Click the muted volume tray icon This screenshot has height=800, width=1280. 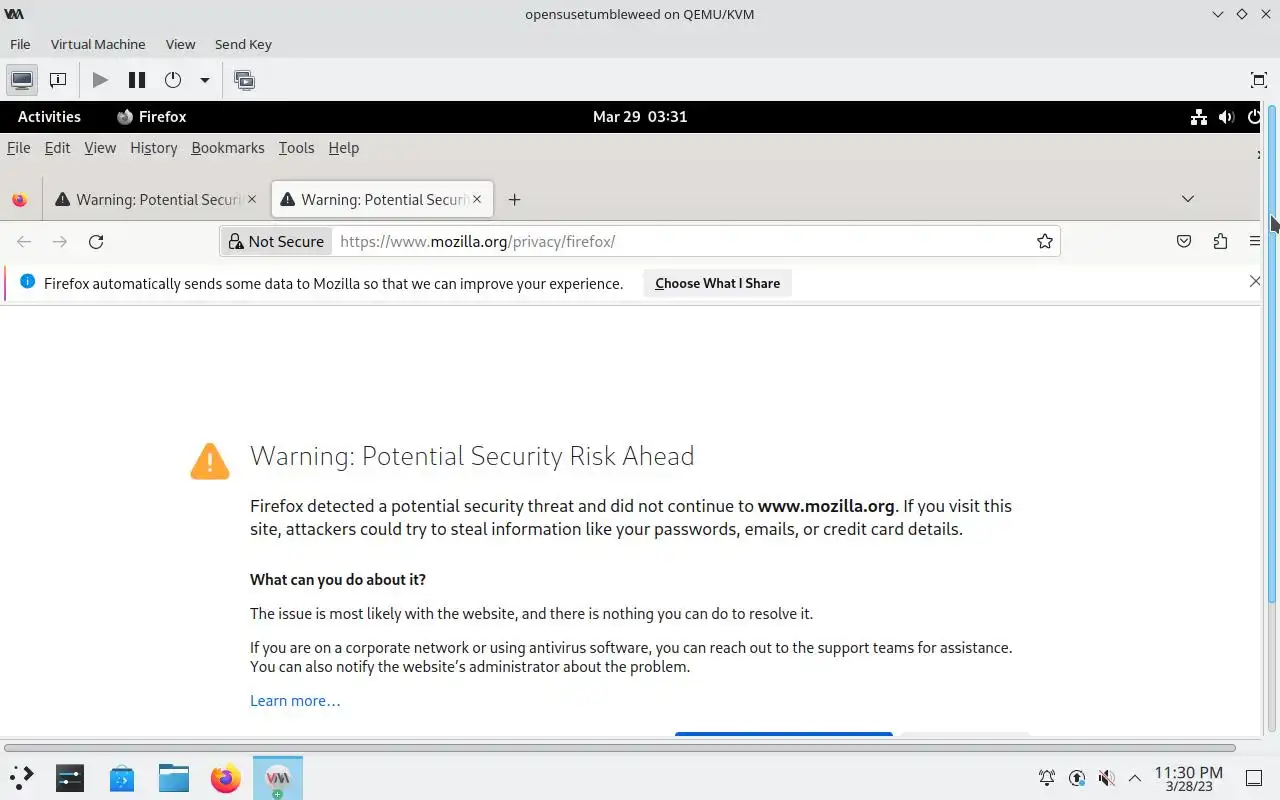[x=1106, y=778]
